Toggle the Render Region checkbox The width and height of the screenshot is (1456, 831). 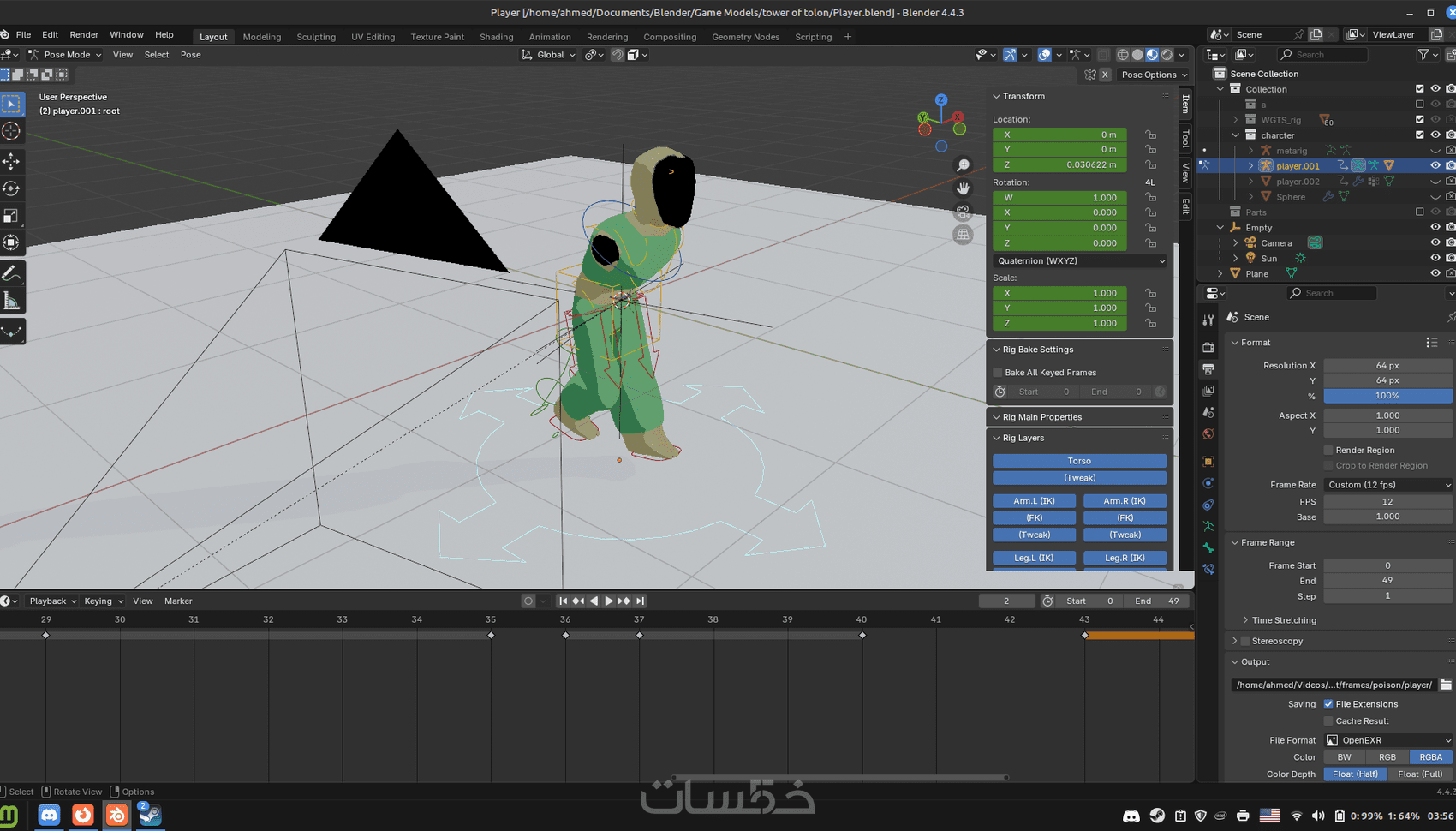[x=1328, y=451]
